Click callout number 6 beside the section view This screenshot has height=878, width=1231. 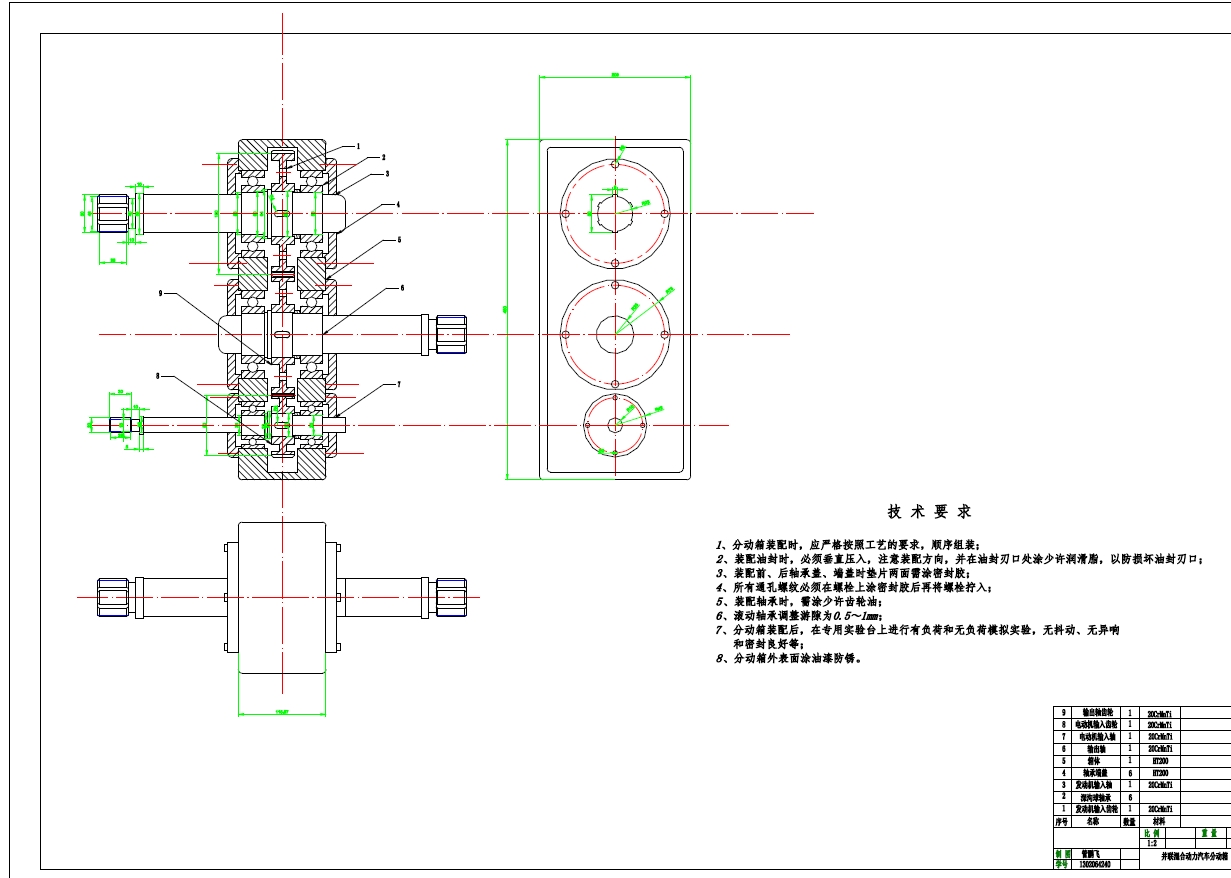point(402,288)
